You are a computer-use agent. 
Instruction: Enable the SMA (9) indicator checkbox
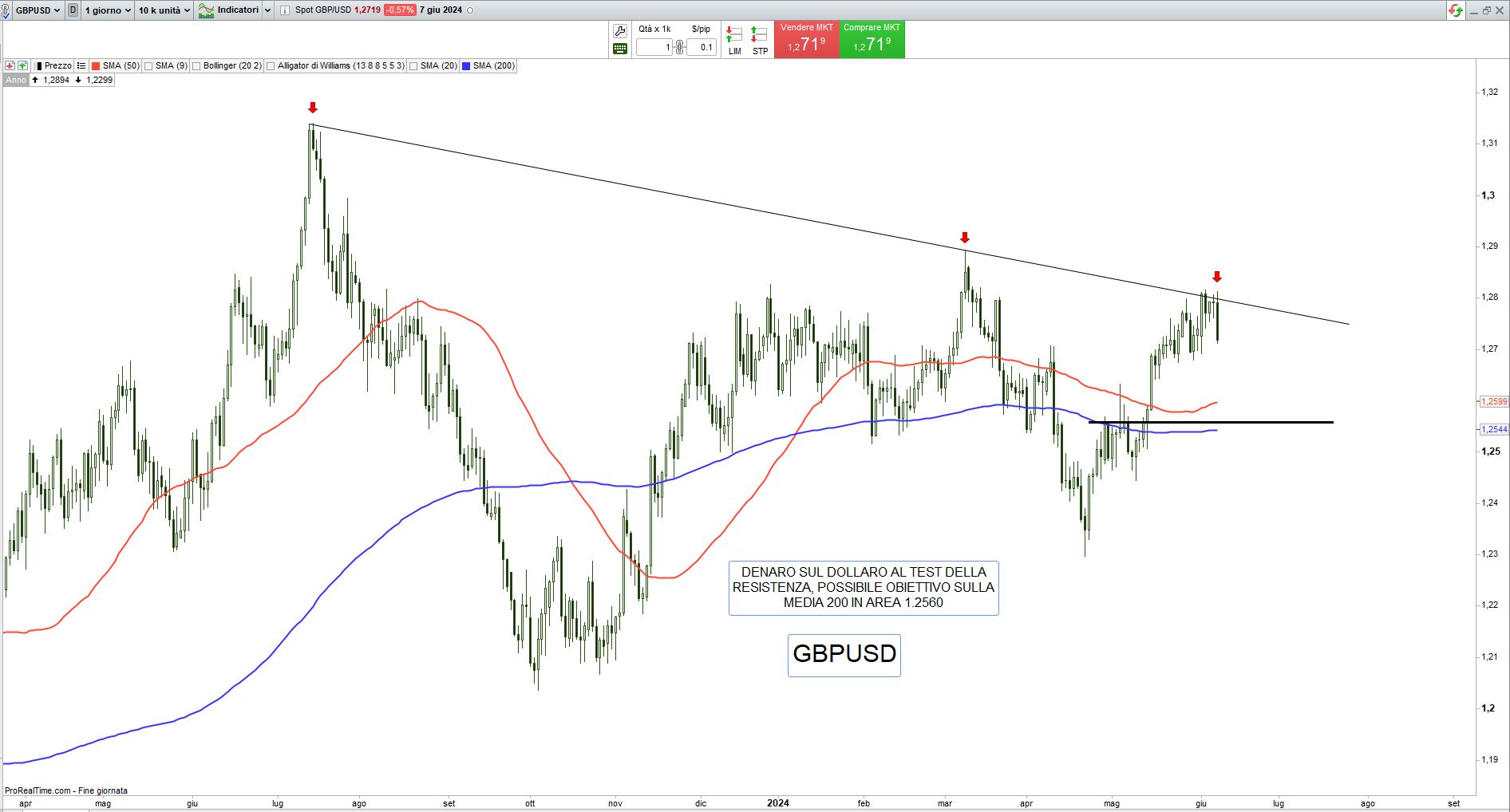(149, 66)
